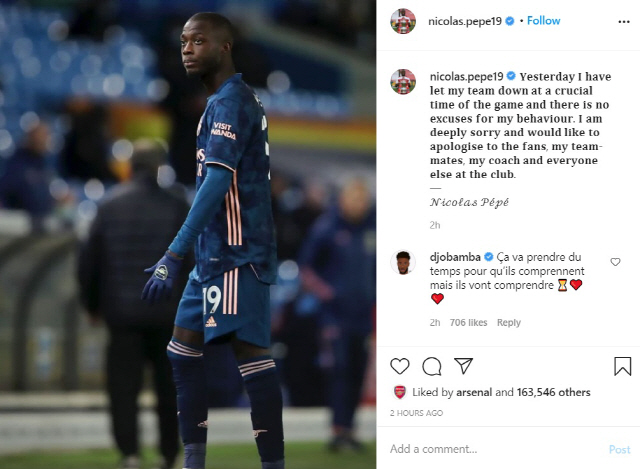Like the post with the heart icon
The image size is (640, 469).
pos(400,366)
